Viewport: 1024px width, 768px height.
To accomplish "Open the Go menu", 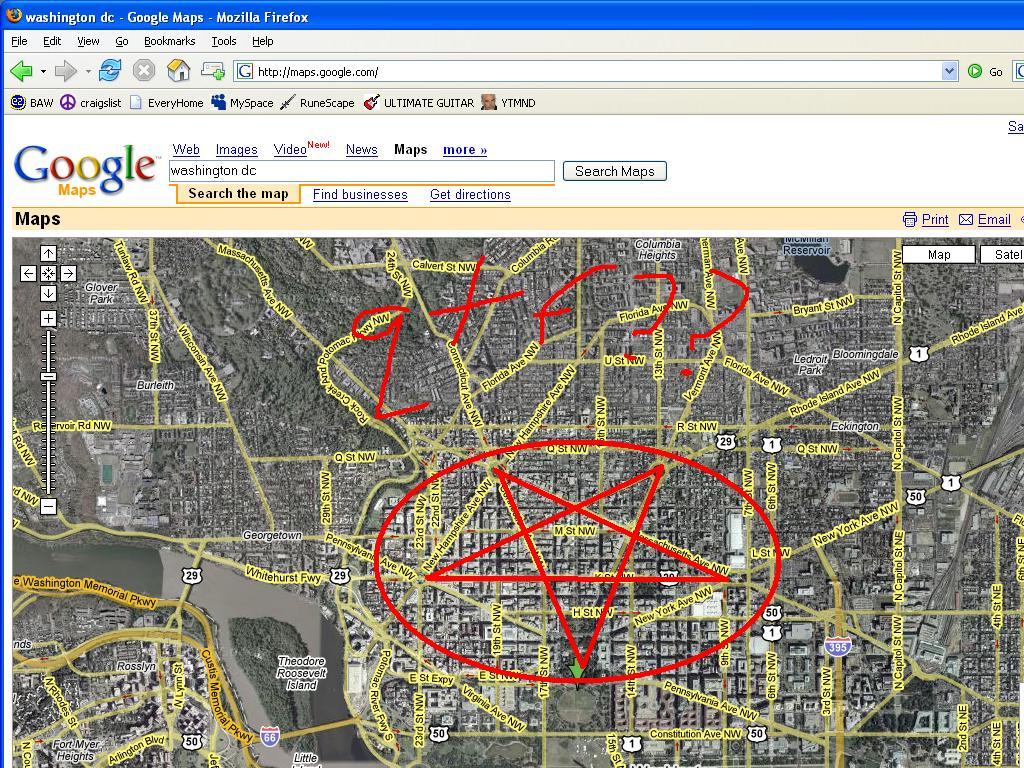I will pyautogui.click(x=121, y=41).
